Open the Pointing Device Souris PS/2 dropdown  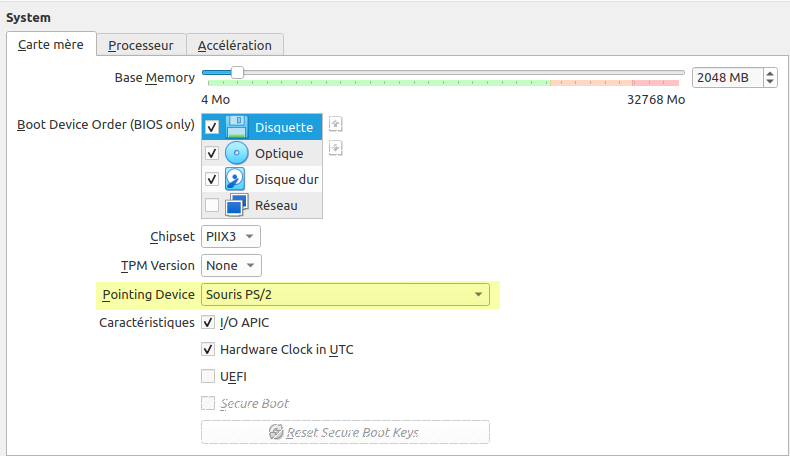(x=346, y=295)
